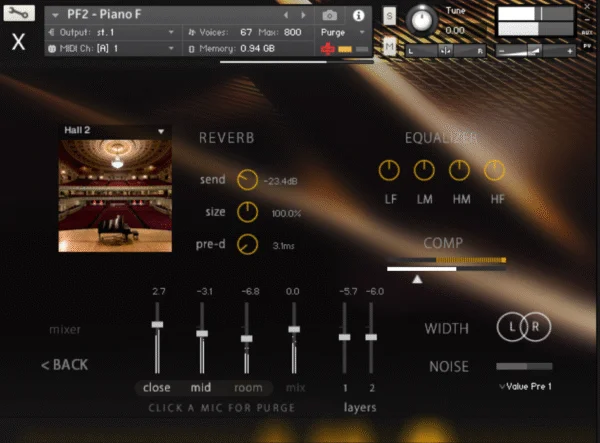This screenshot has height=443, width=600.
Task: Click the LF equalizer knob
Action: click(390, 171)
